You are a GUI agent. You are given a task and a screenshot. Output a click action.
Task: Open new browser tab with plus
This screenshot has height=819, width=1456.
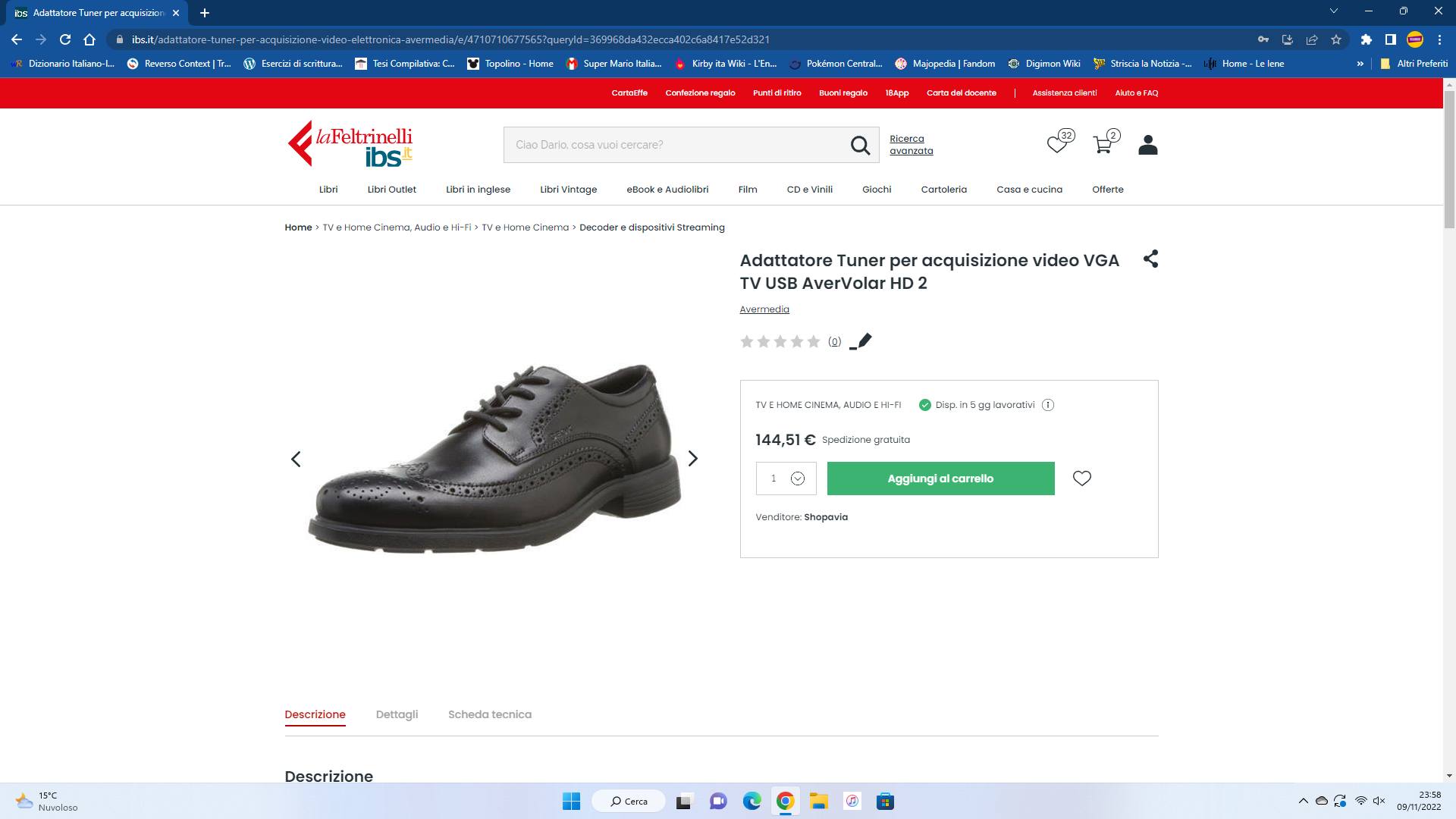(x=205, y=13)
